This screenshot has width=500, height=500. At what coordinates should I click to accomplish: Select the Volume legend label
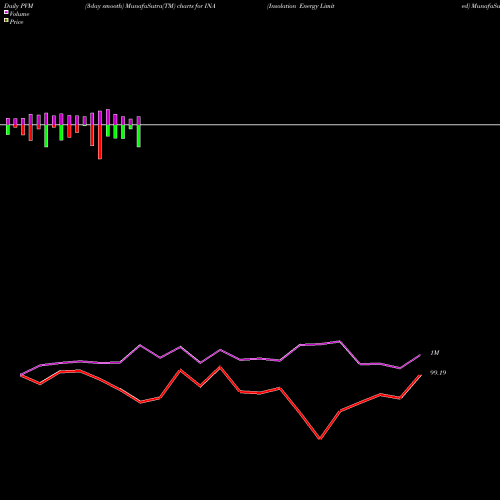coord(19,14)
